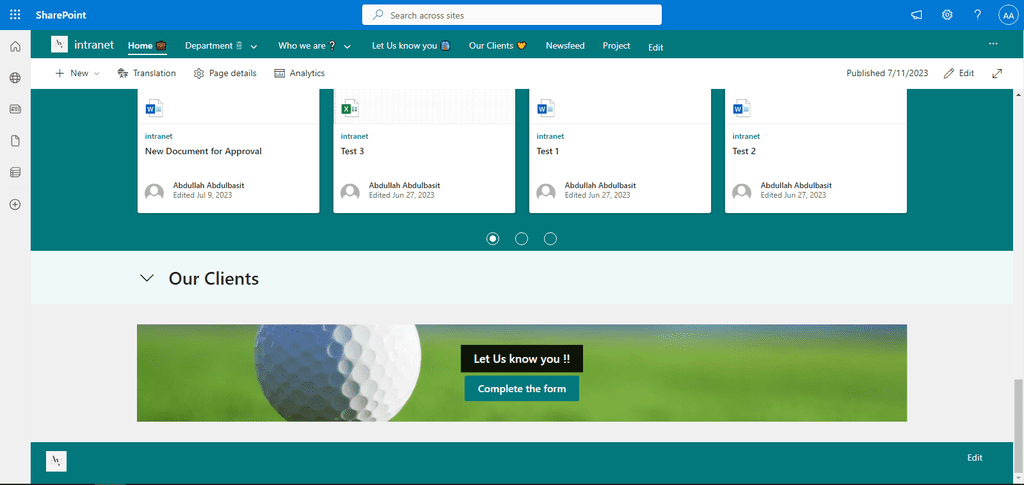The image size is (1024, 485).
Task: Click the Let Us know you !! banner label
Action: click(x=522, y=359)
